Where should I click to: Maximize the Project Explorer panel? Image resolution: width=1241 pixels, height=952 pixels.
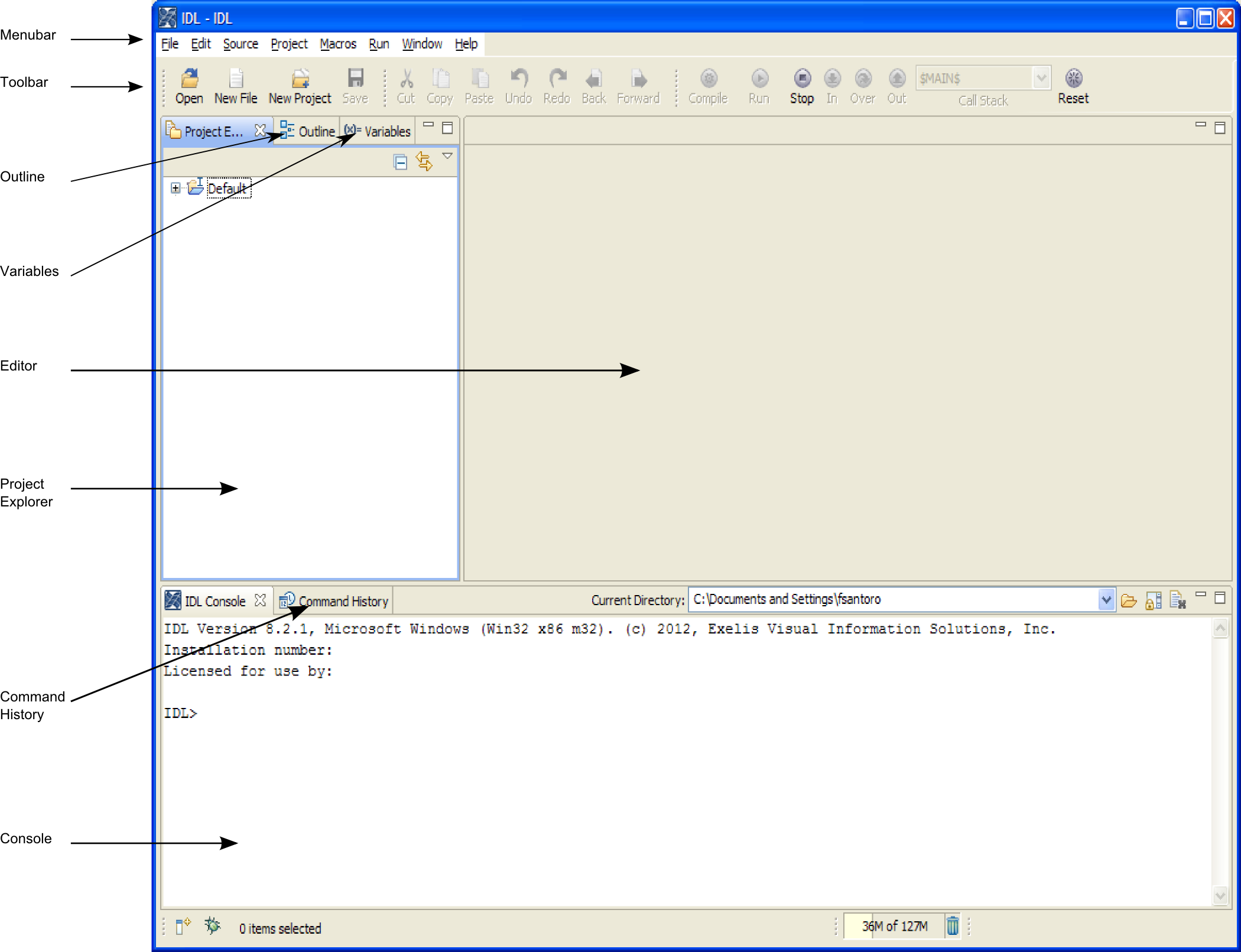(447, 128)
